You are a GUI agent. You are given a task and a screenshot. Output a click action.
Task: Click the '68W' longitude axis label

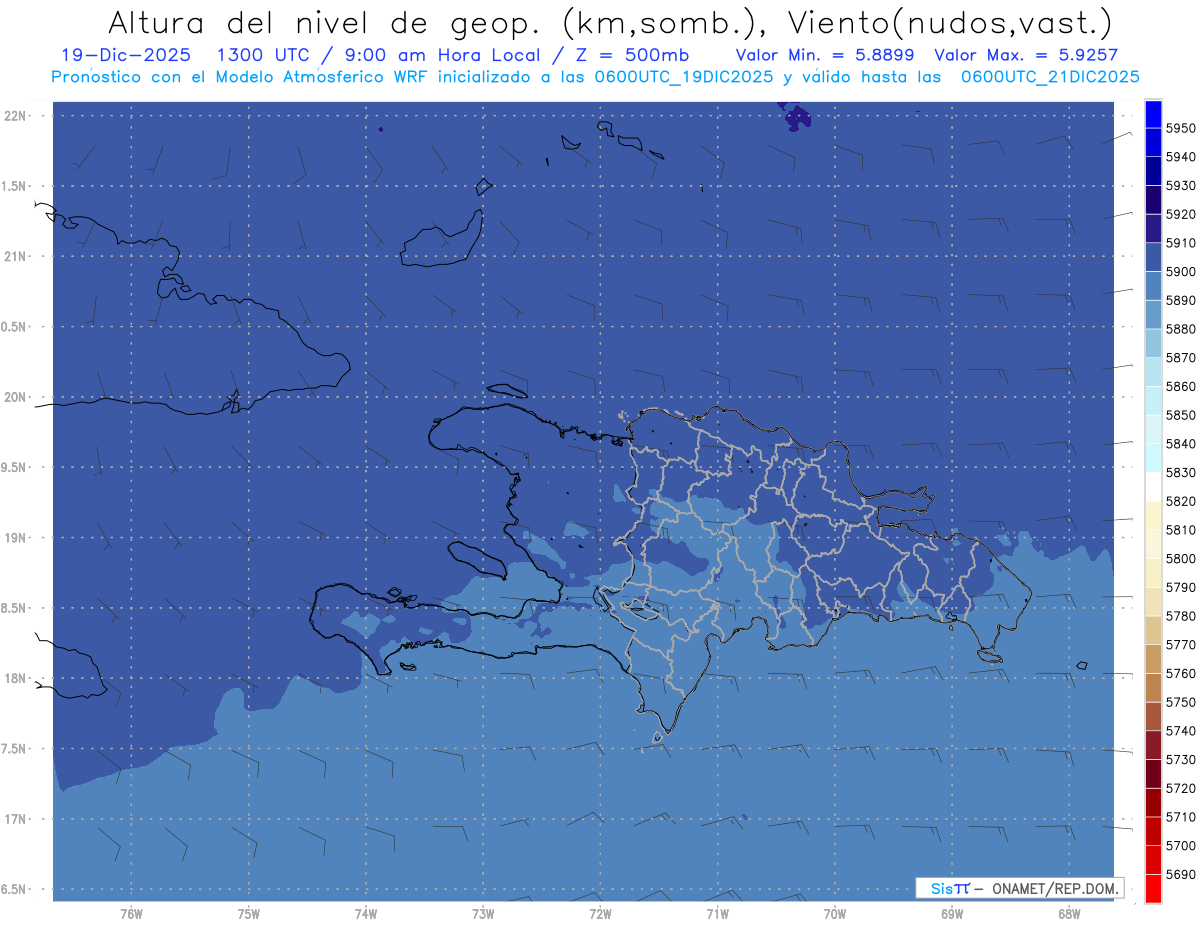click(1069, 914)
